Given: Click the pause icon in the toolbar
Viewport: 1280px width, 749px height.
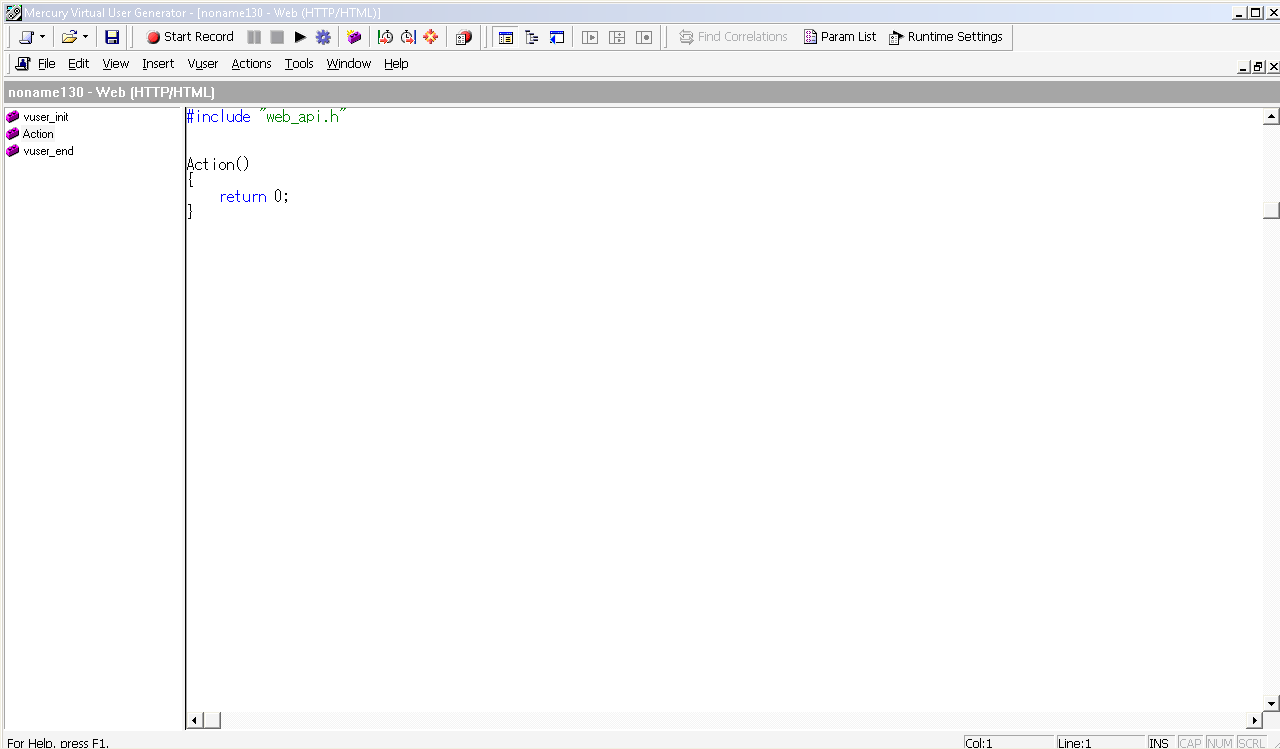Looking at the screenshot, I should [254, 37].
